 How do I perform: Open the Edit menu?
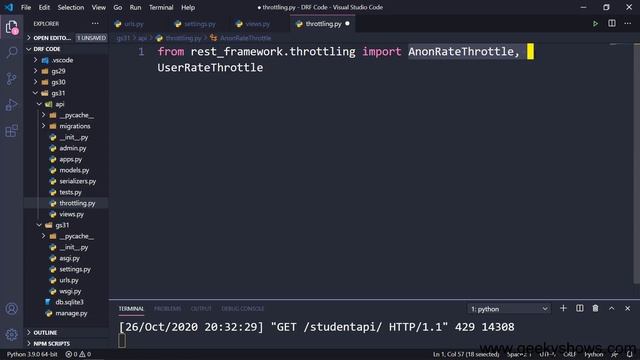(x=44, y=7)
